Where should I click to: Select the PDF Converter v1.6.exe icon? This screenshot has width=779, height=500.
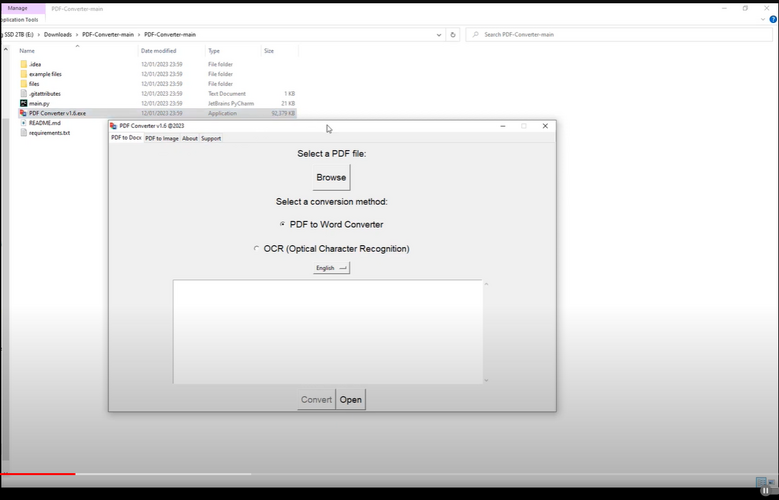pos(24,113)
